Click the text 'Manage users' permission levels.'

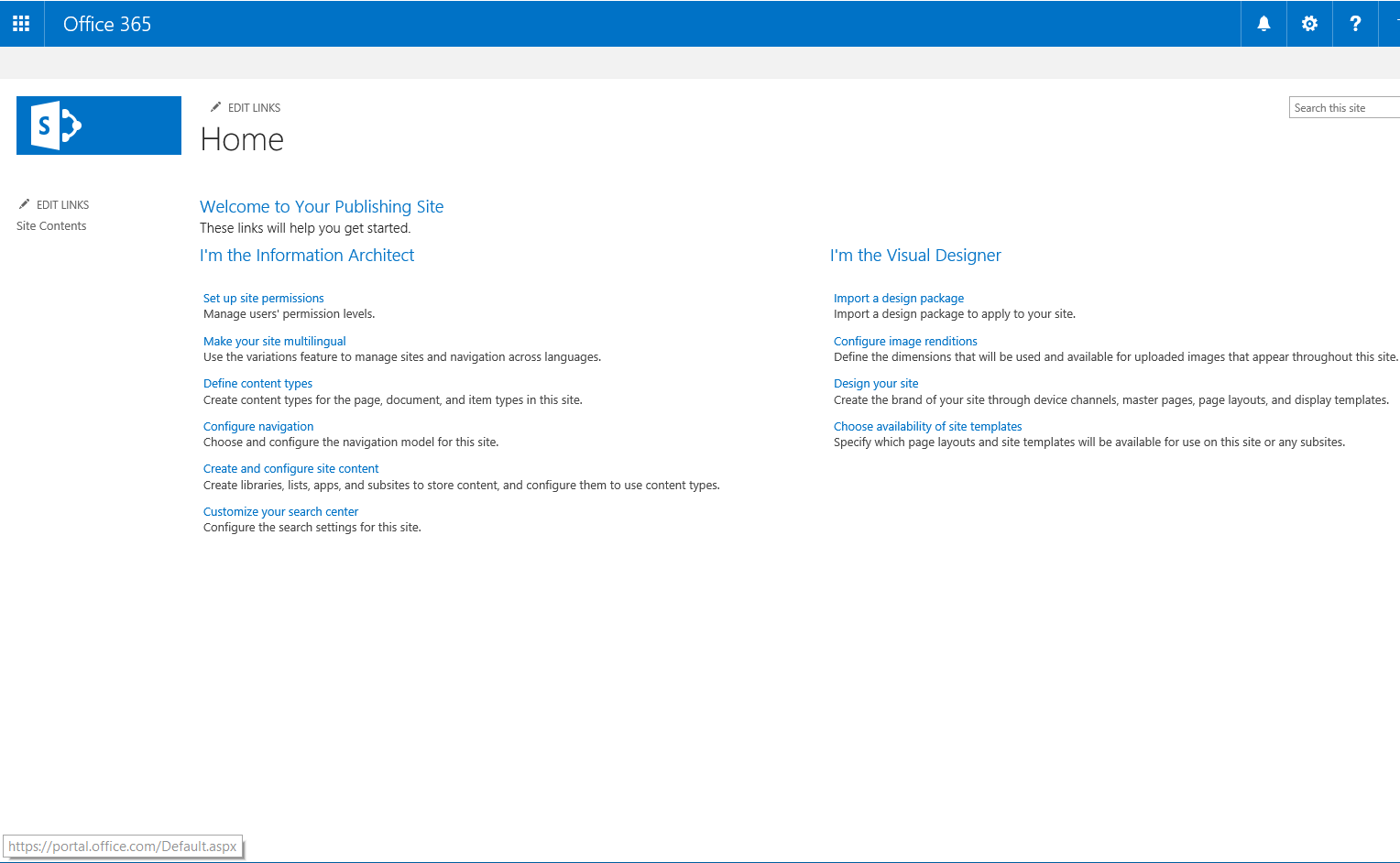289,314
